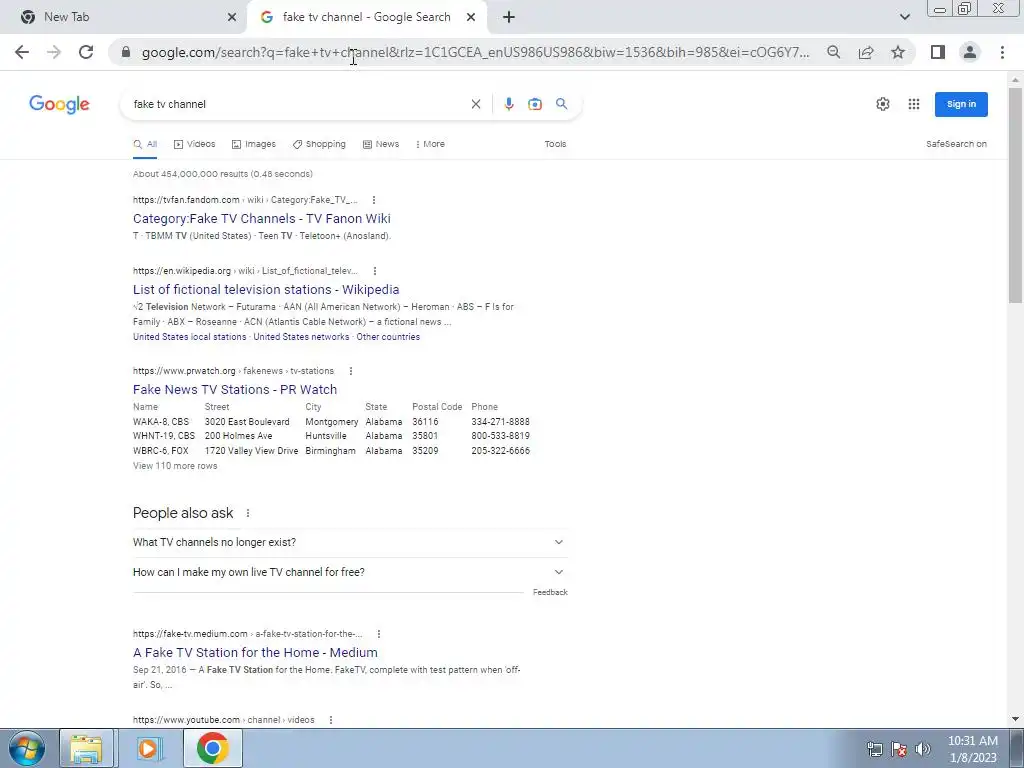This screenshot has width=1024, height=768.
Task: Click the Google logo
Action: tap(59, 104)
